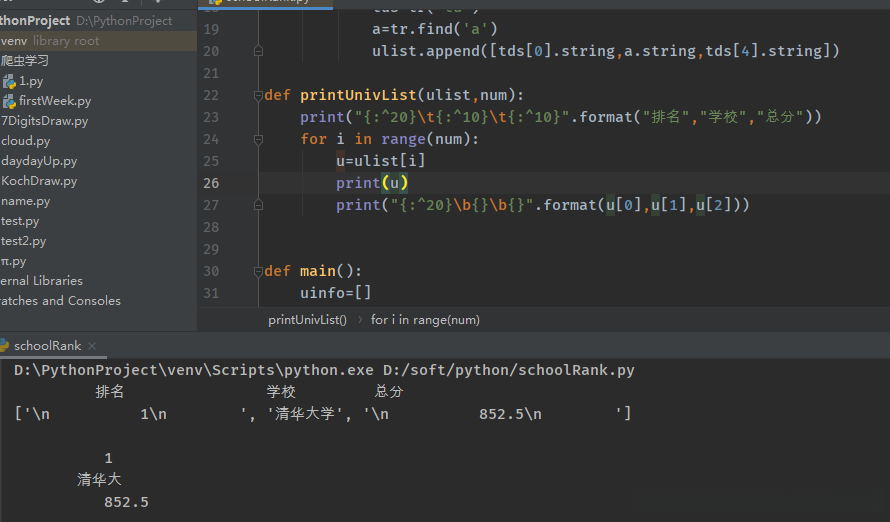890x522 pixels.
Task: Select the venv library root folder
Action: point(50,41)
